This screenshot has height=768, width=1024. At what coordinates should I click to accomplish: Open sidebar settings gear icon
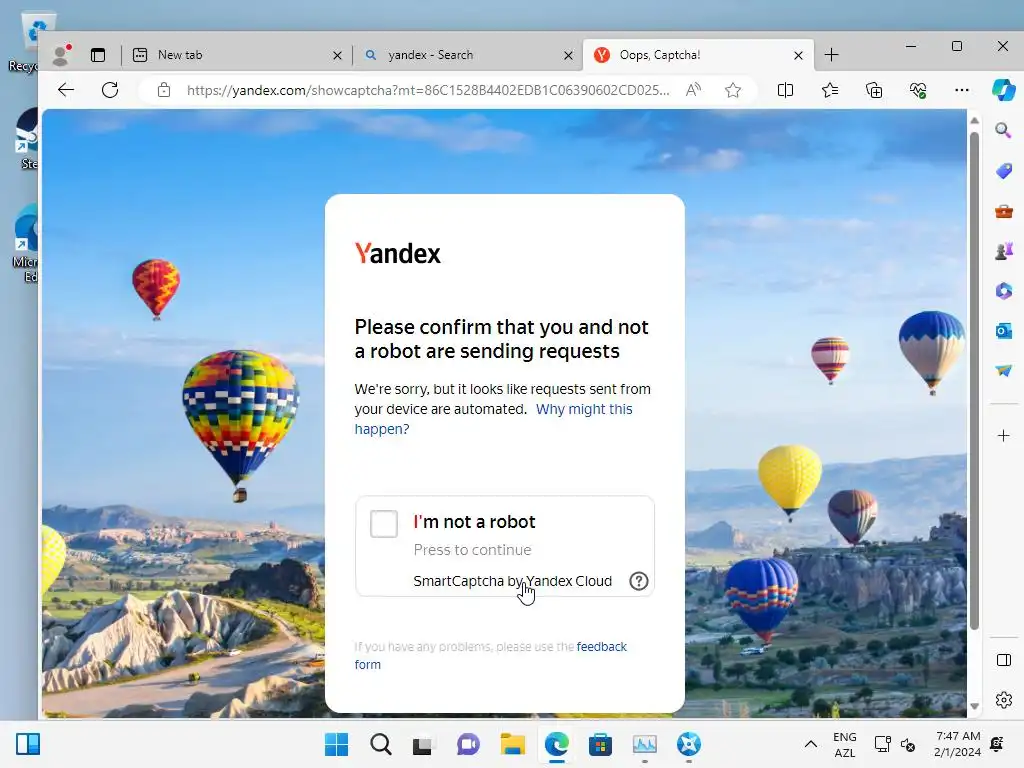pyautogui.click(x=1004, y=700)
